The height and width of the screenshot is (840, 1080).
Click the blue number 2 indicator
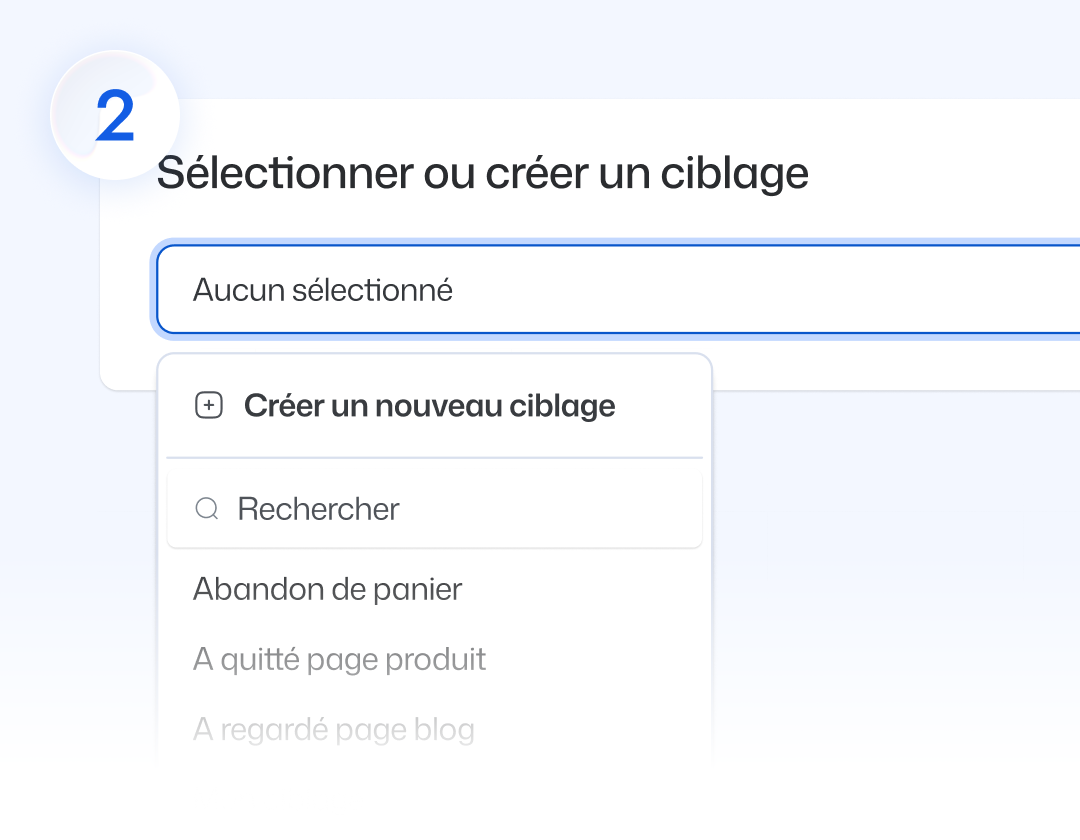pyautogui.click(x=113, y=115)
